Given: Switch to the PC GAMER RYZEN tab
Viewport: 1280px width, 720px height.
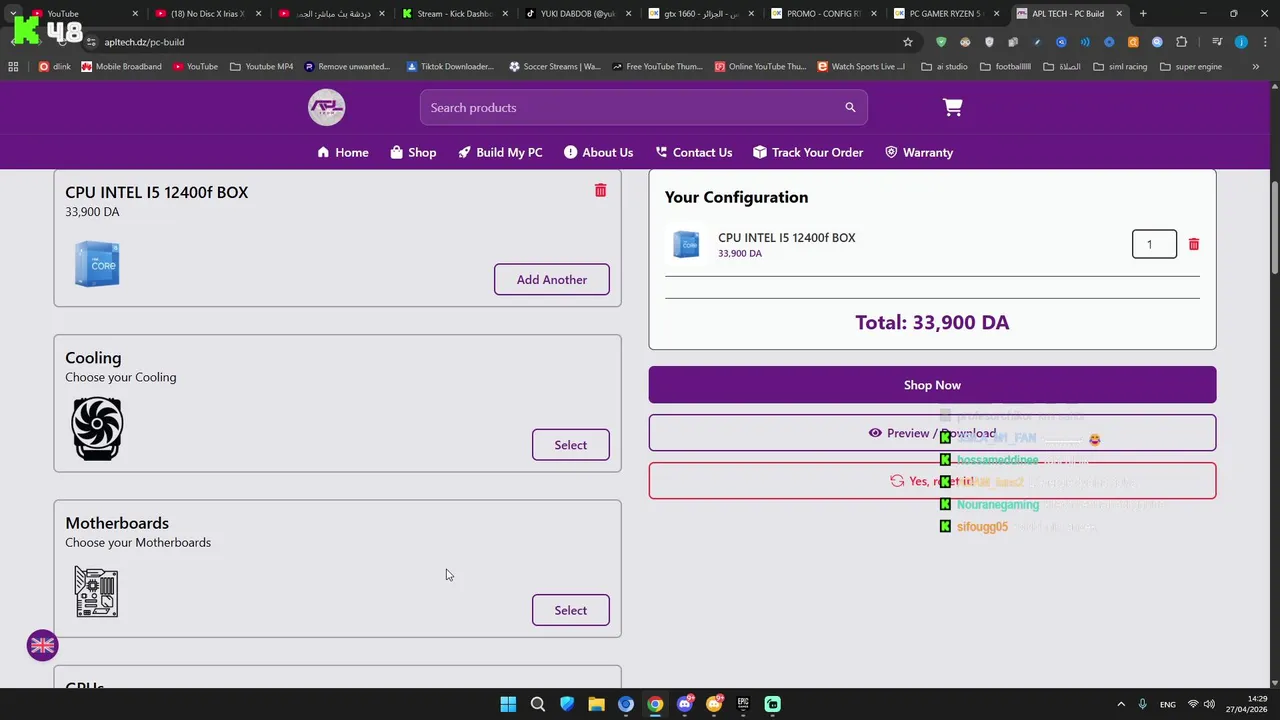Looking at the screenshot, I should point(946,14).
